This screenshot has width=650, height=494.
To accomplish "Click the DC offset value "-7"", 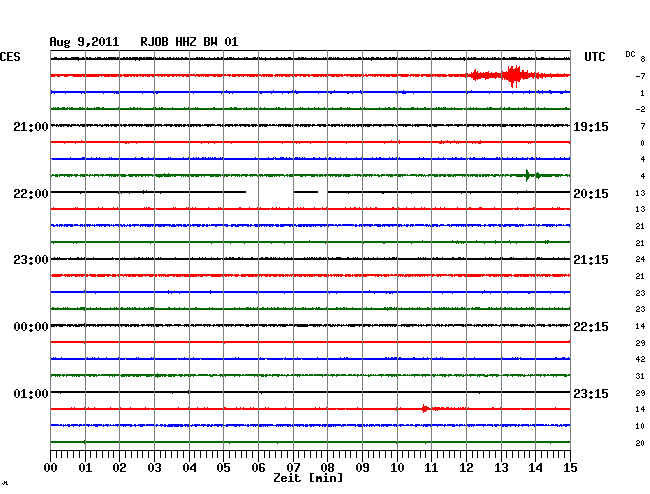I will [640, 76].
